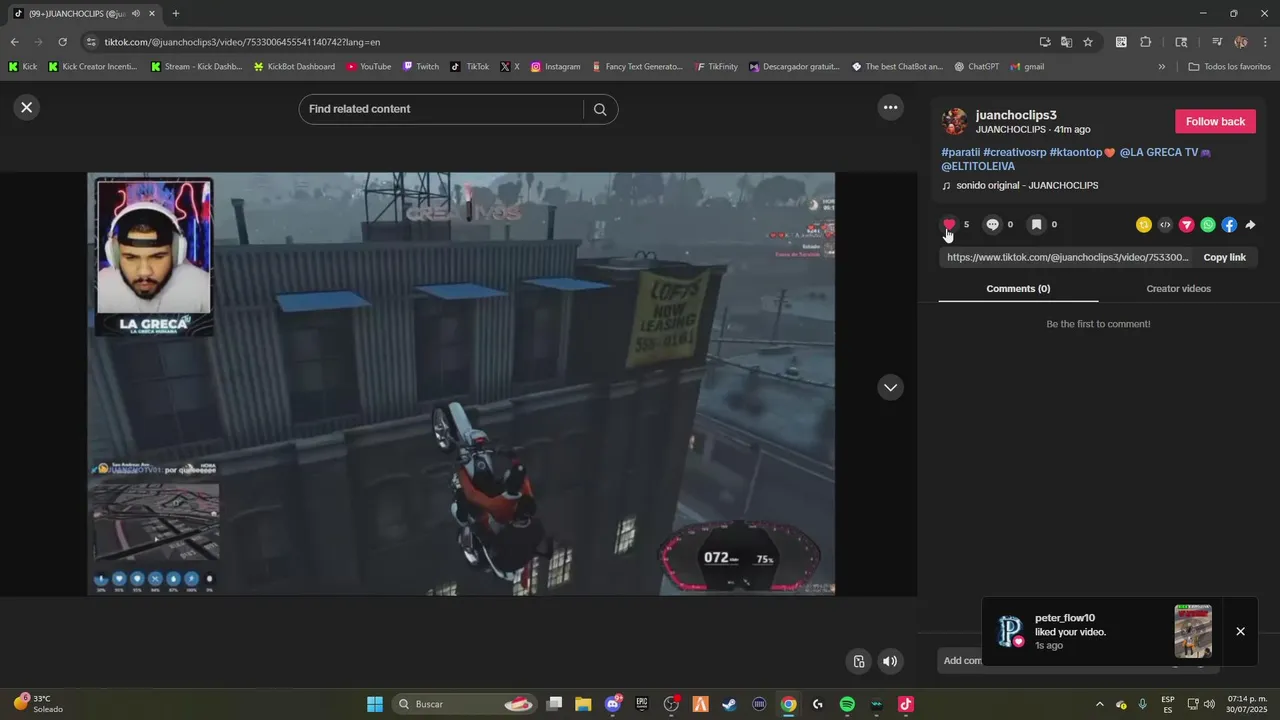
Task: Open the three-dots more options menu
Action: click(890, 107)
